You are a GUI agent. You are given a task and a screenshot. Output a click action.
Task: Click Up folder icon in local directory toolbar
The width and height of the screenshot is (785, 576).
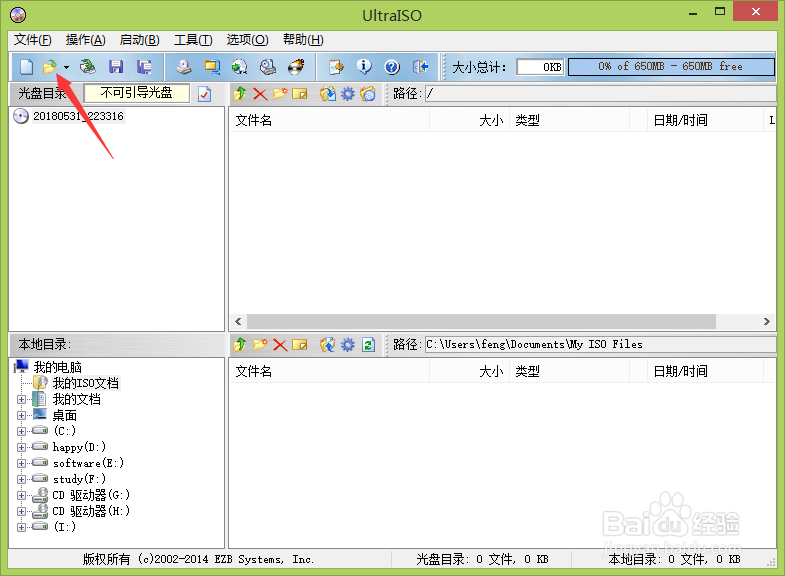pos(240,345)
